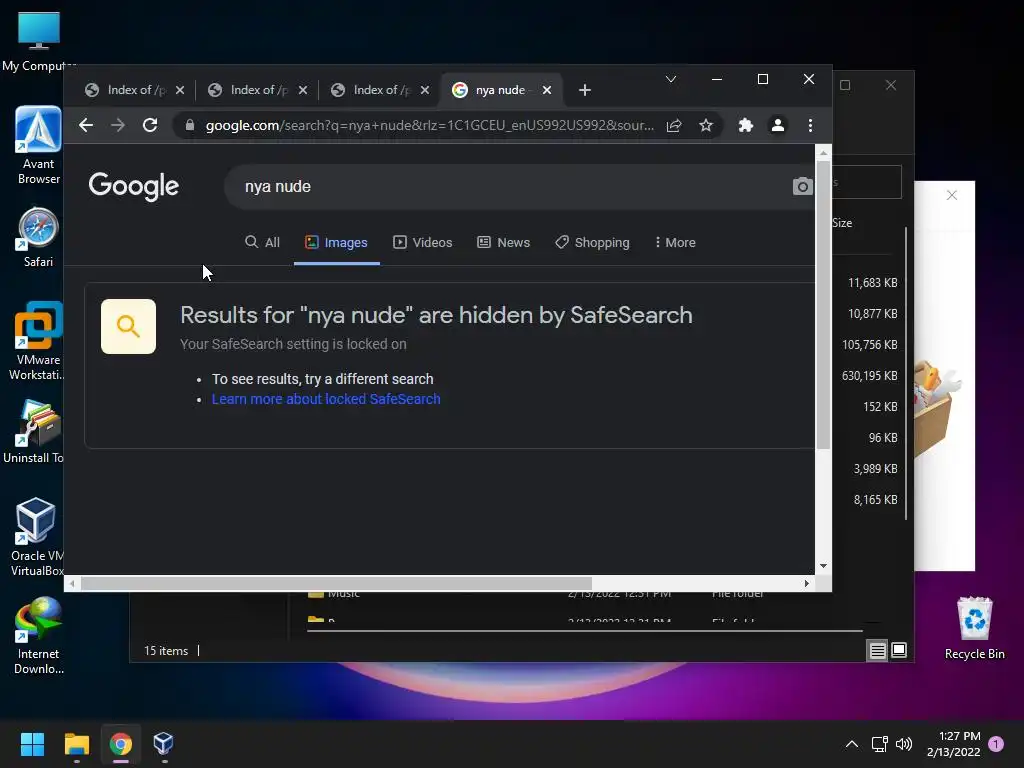
Task: Close the white dialog behind File Explorer
Action: pyautogui.click(x=952, y=195)
